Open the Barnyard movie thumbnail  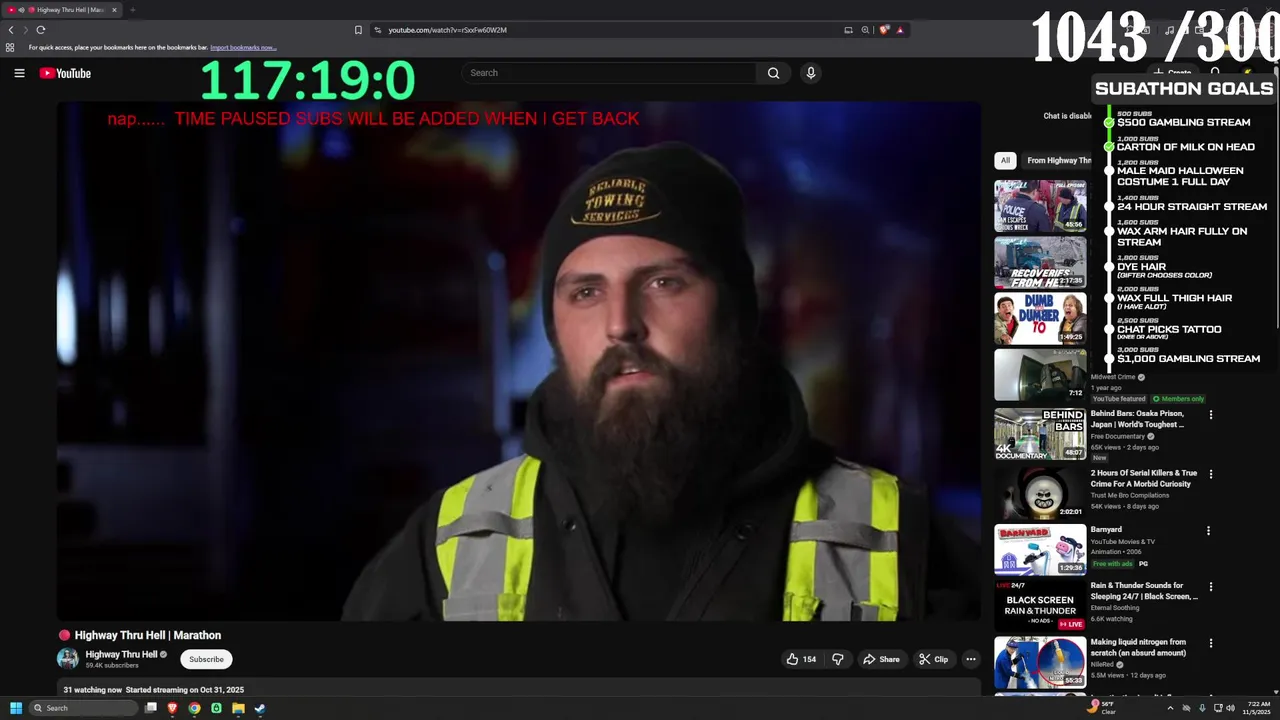tap(1040, 549)
